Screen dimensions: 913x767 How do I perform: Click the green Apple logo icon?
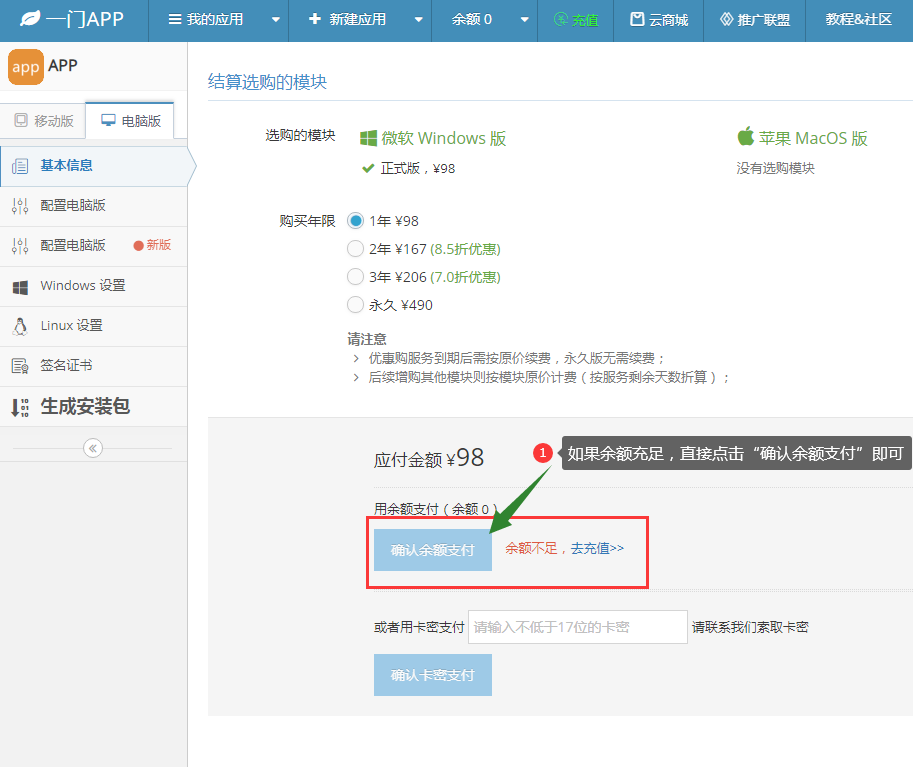tap(745, 136)
